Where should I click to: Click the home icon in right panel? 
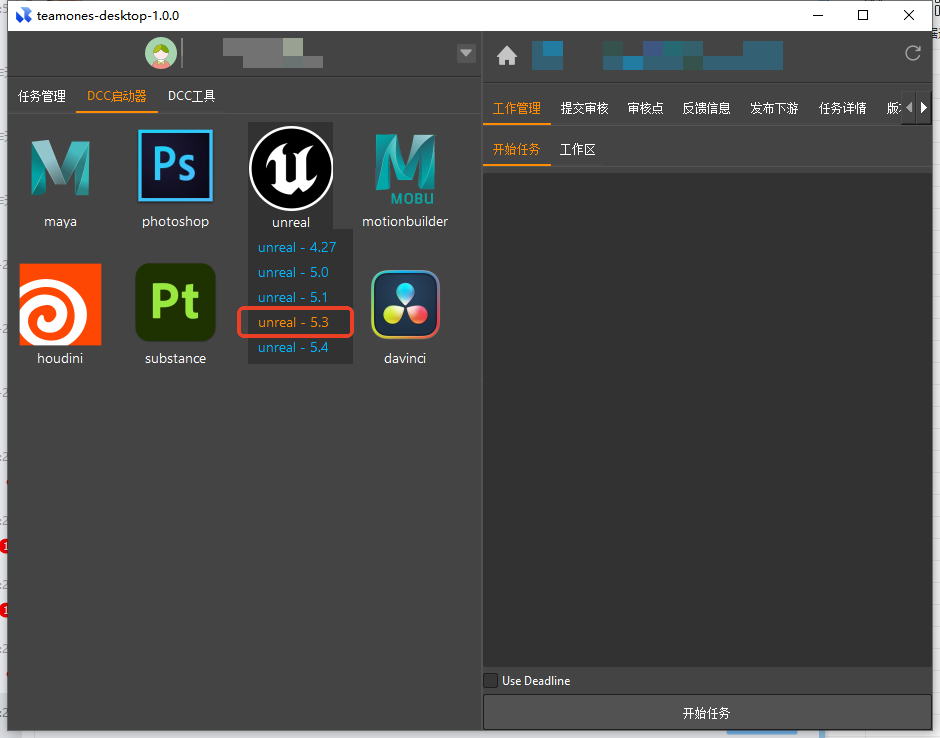[x=507, y=56]
